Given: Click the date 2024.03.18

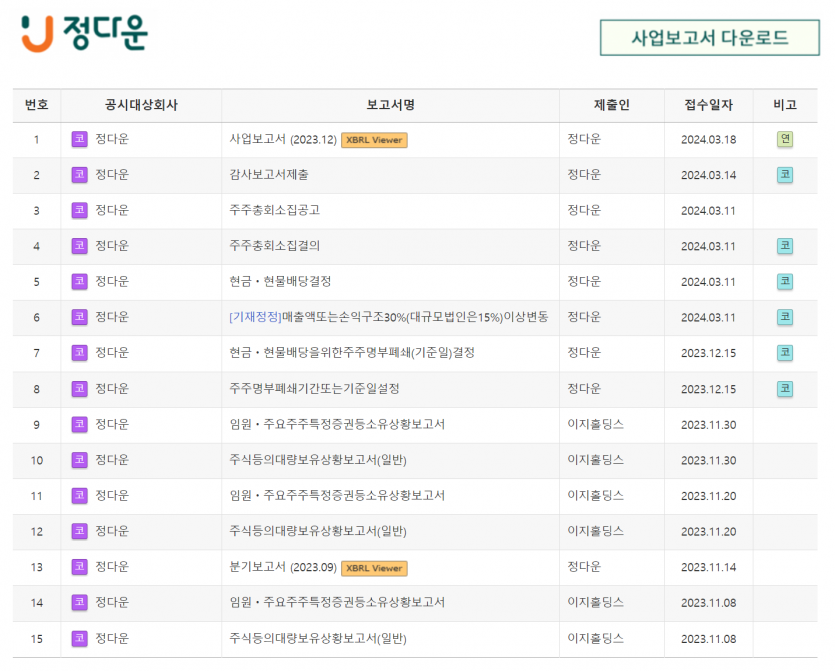Looking at the screenshot, I should [709, 140].
